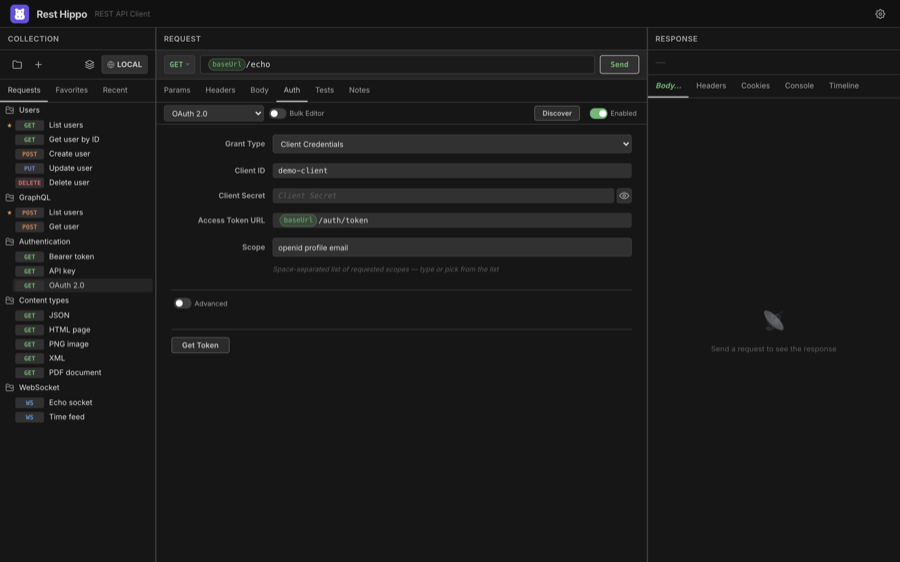Open the Grant Type dropdown
Screen dimensions: 900x562
click(452, 144)
